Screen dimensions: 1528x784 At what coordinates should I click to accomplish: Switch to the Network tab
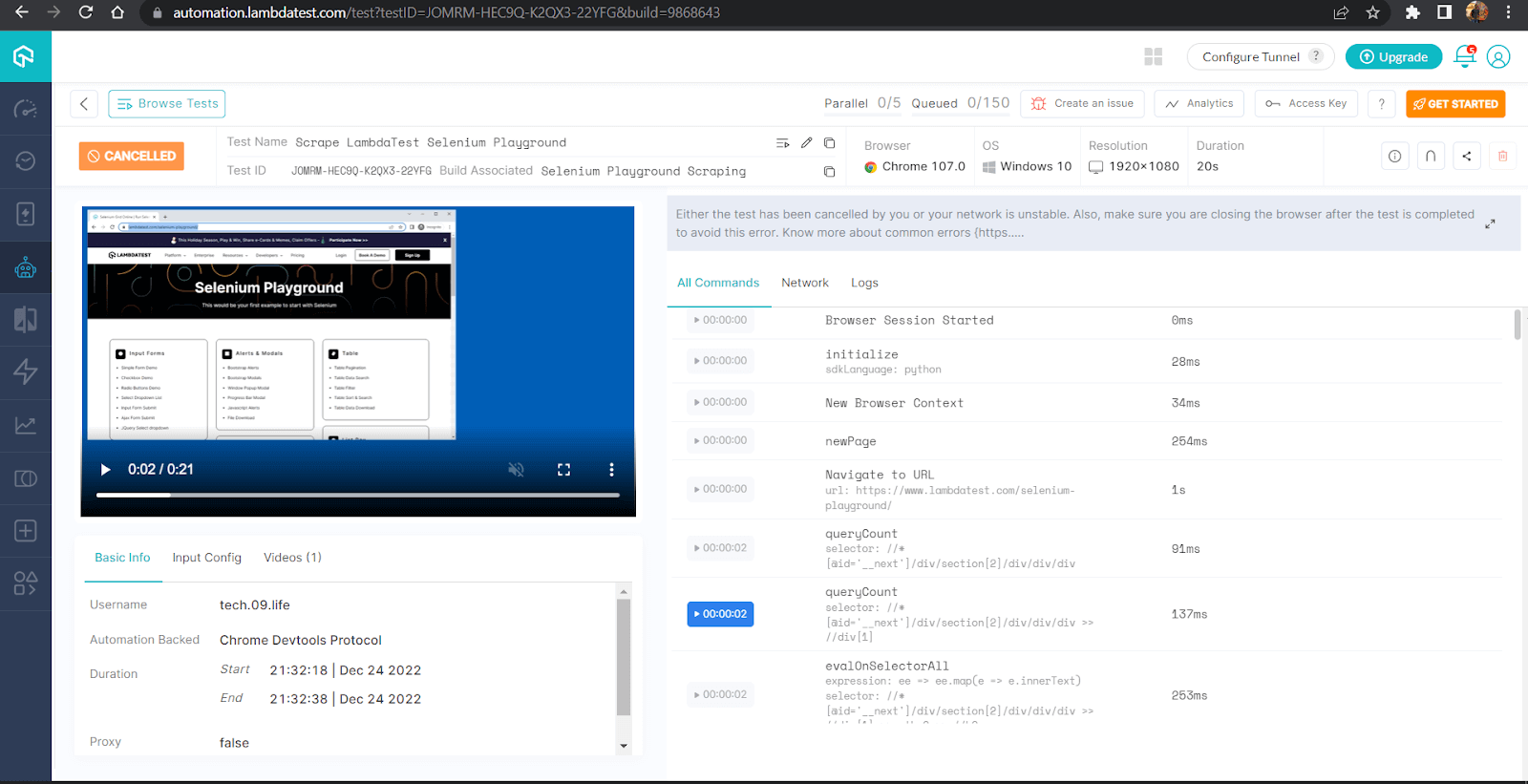tap(805, 283)
